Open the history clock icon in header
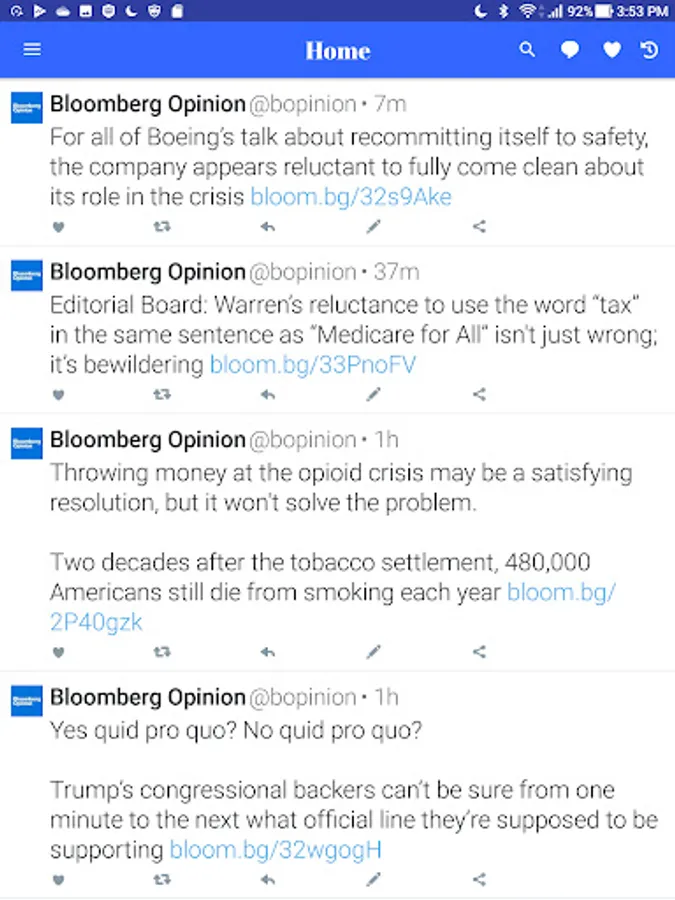 pos(650,50)
